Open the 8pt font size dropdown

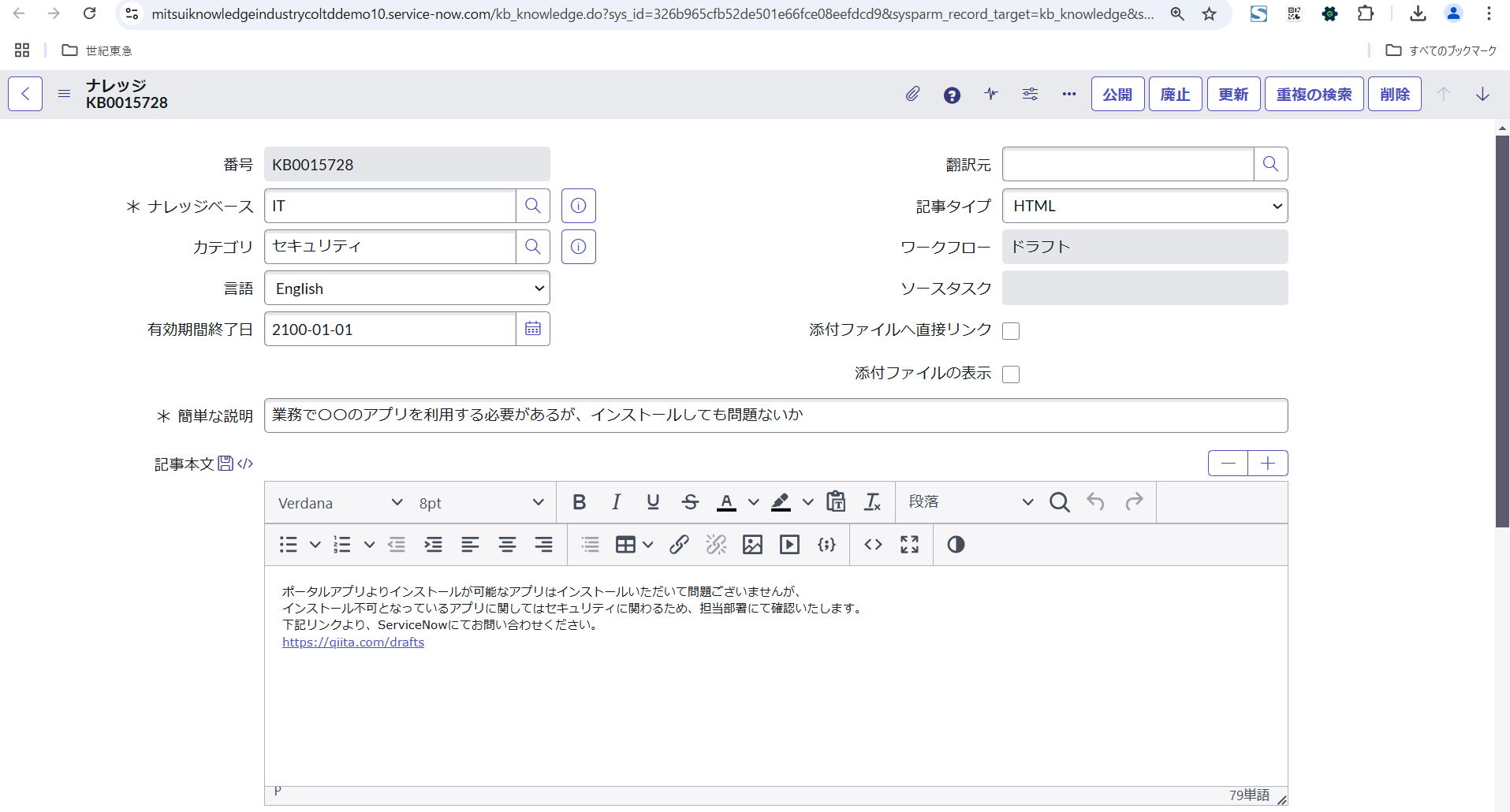(481, 503)
